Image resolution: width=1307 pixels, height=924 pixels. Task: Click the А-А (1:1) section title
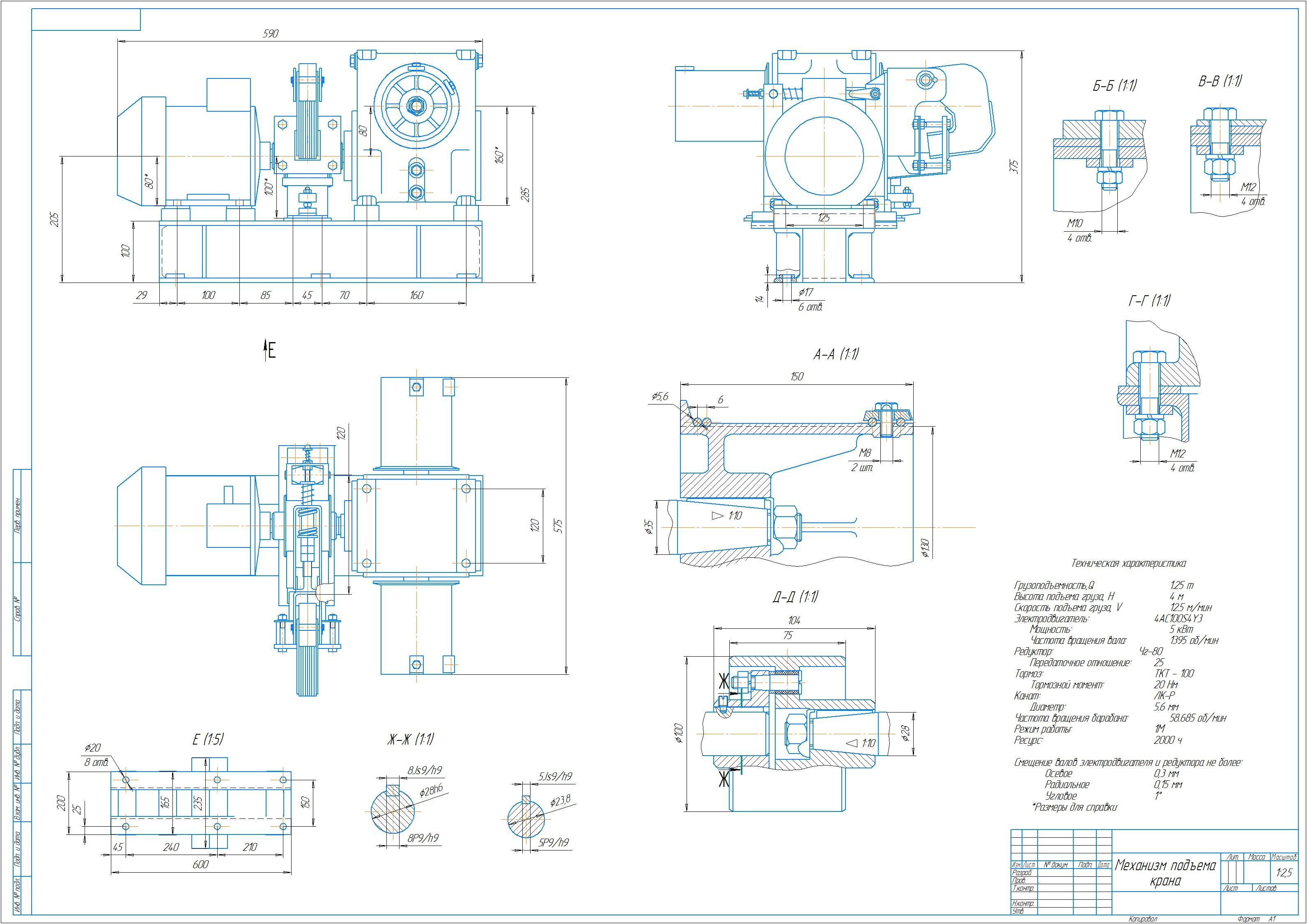click(x=836, y=355)
